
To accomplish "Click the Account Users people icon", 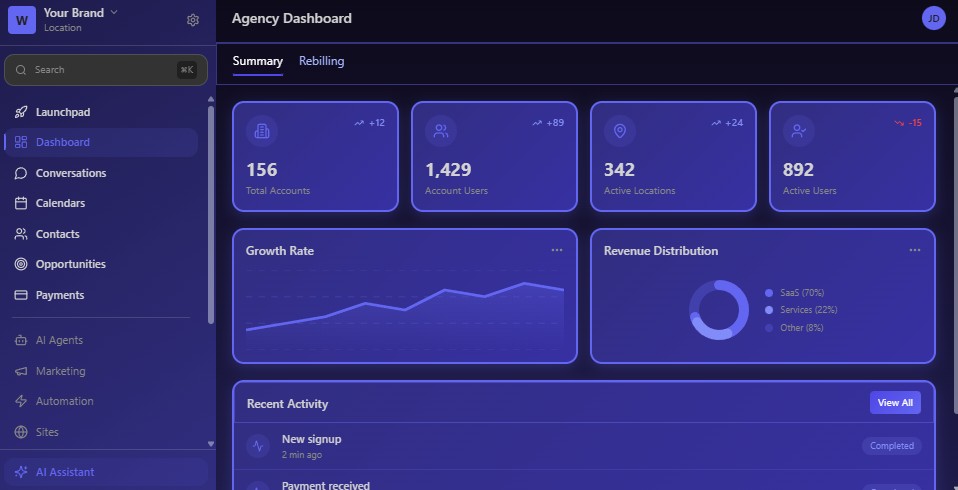I will 441,131.
